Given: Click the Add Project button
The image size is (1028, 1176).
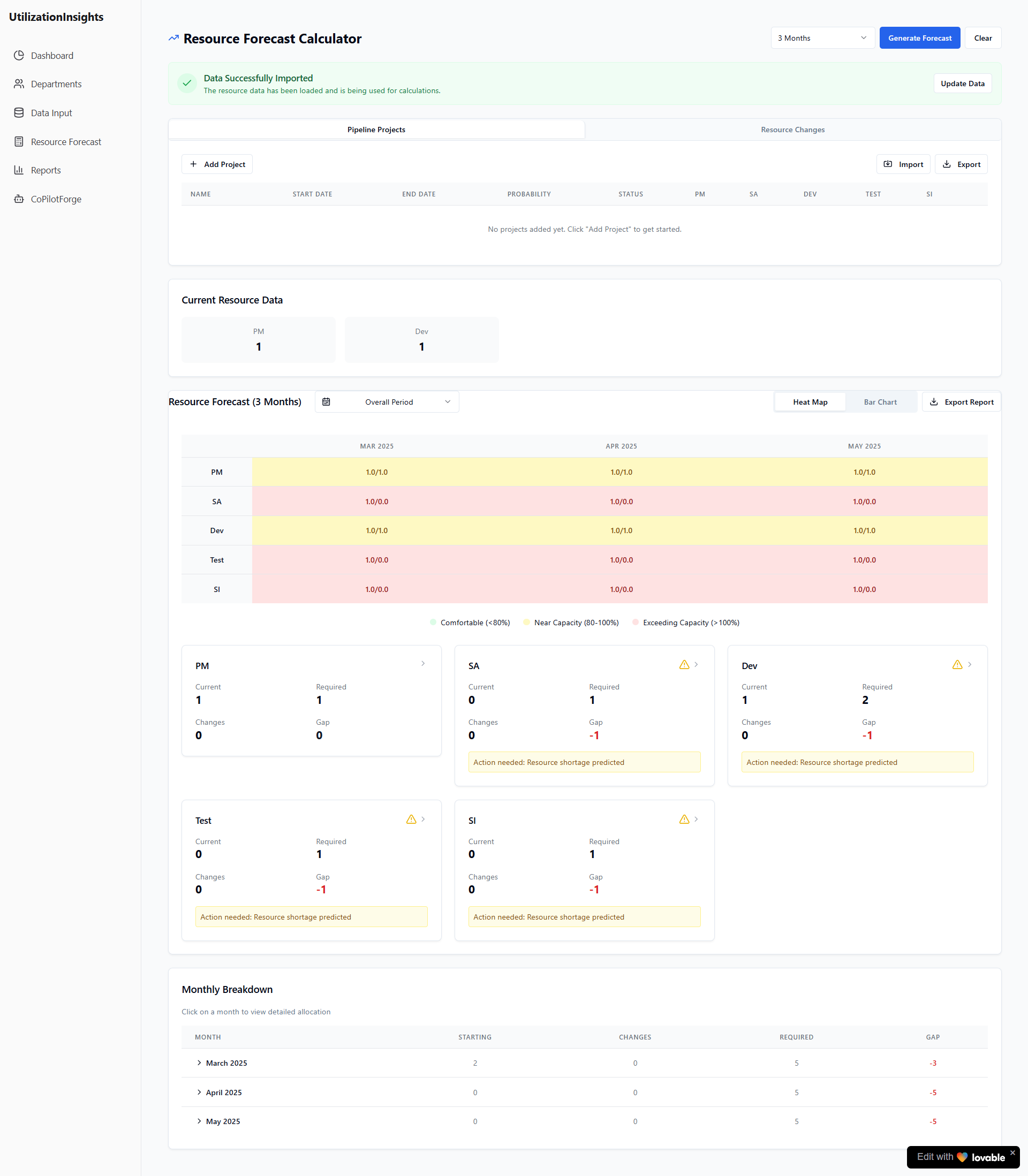Looking at the screenshot, I should point(217,164).
